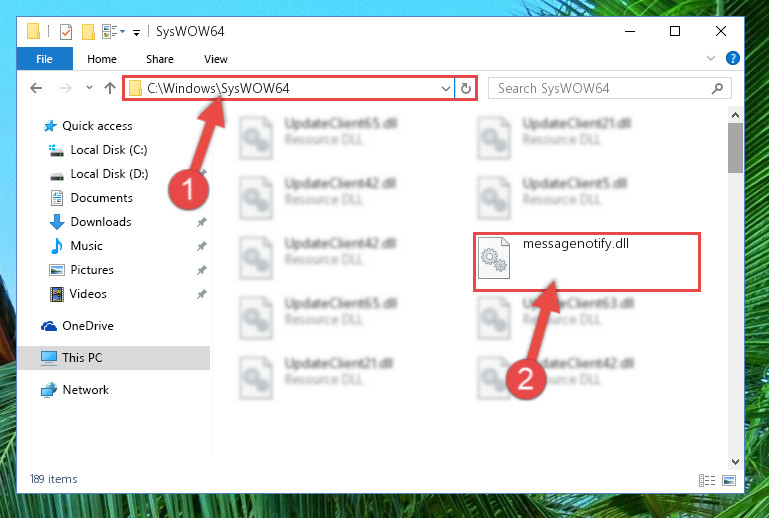Click the address bar path C:\Windows\SysWOW64
Viewport: 769px width, 518px height.
click(x=218, y=88)
